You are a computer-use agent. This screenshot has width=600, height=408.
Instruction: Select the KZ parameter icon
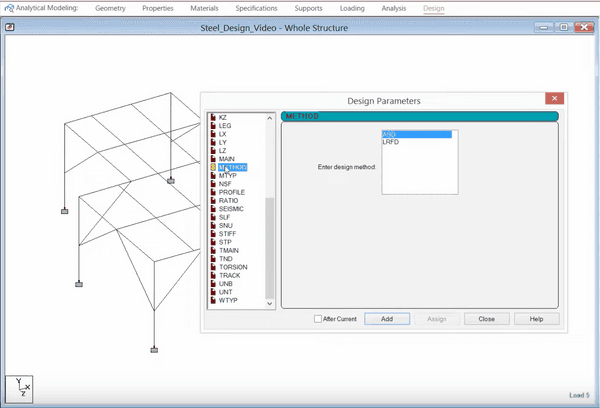213,118
